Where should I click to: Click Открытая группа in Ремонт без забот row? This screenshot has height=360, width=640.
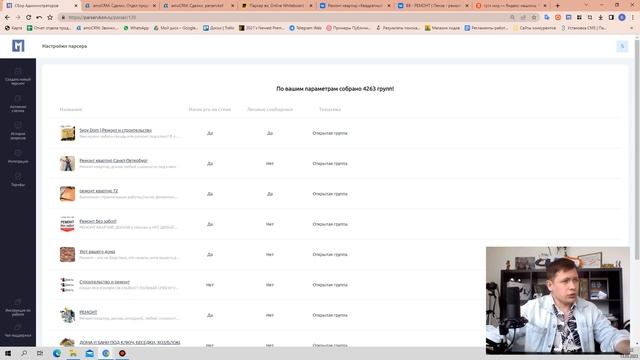tap(330, 224)
